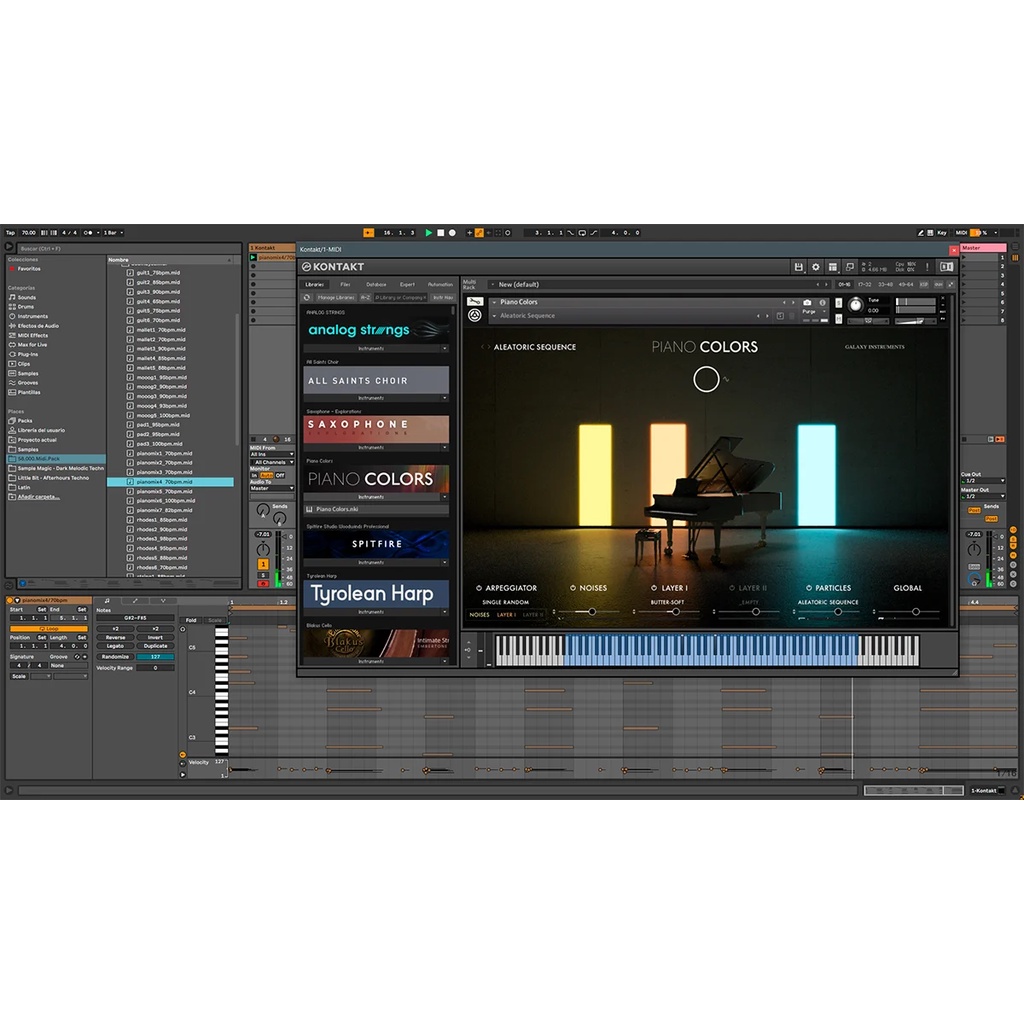Expand All Saints Choir Instruments dropdown
1024x1024 pixels.
[x=445, y=398]
